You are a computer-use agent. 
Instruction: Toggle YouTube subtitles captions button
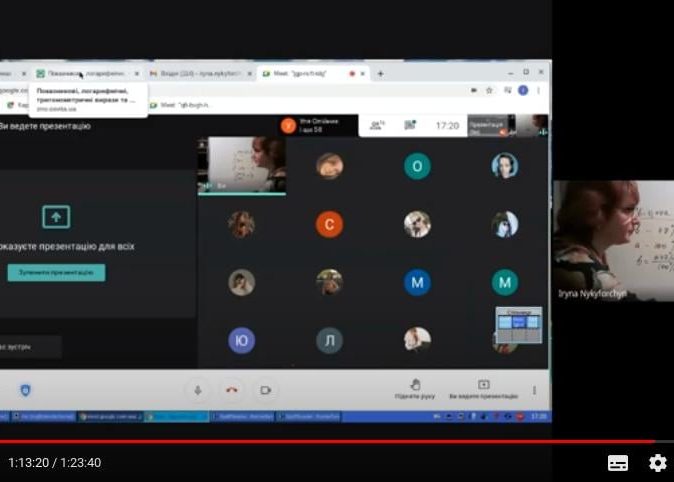coord(618,462)
